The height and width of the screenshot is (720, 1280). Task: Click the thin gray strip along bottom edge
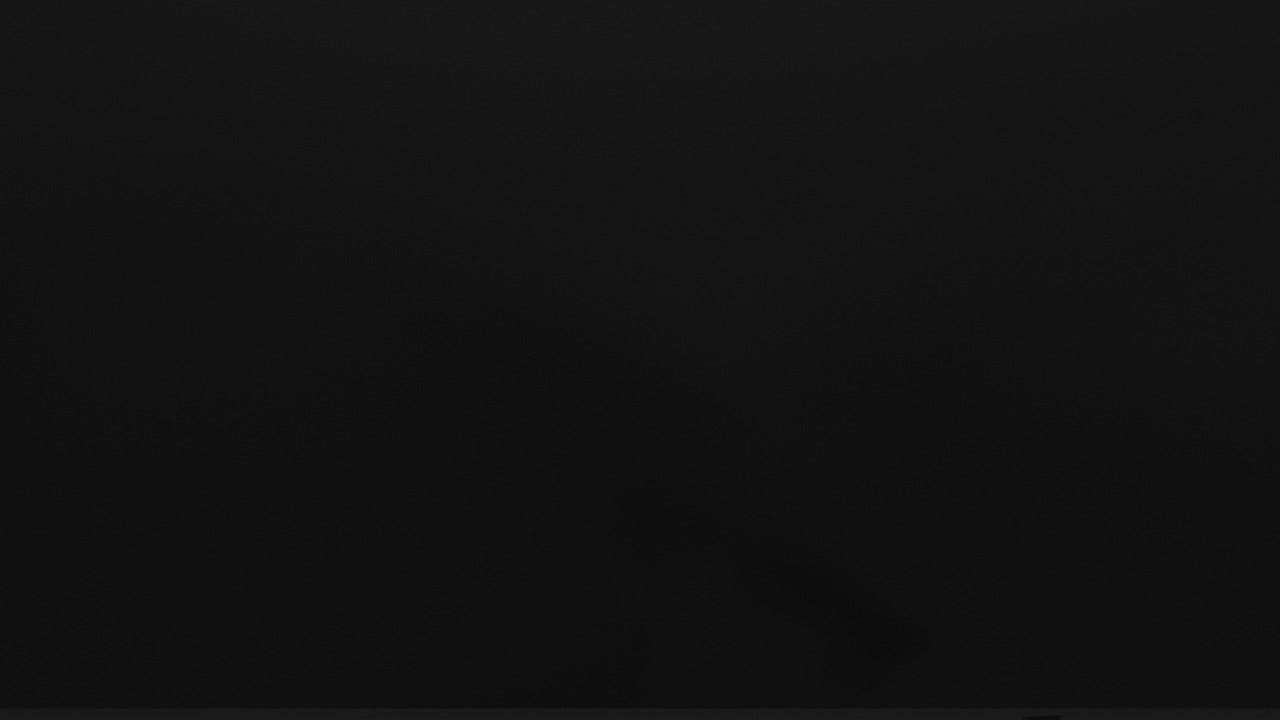pyautogui.click(x=640, y=715)
